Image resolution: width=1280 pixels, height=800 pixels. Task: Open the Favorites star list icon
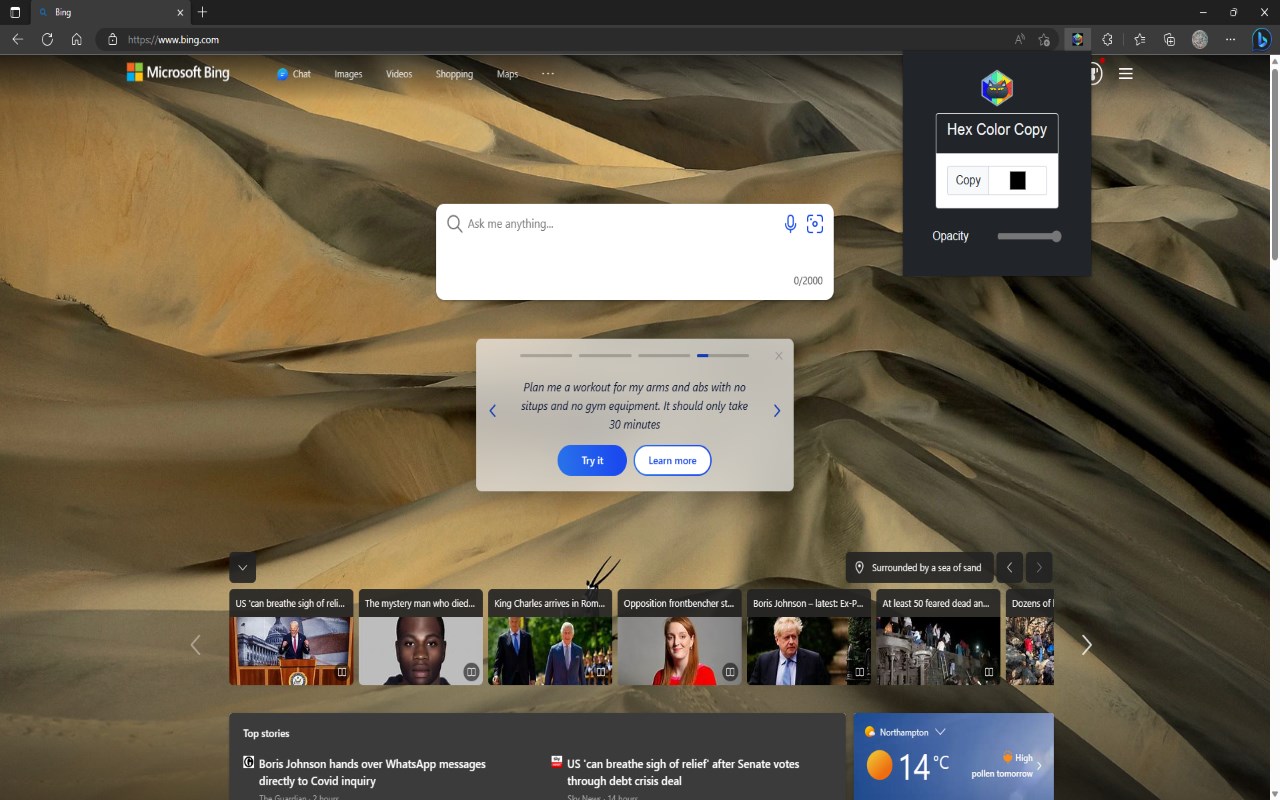pyautogui.click(x=1139, y=40)
